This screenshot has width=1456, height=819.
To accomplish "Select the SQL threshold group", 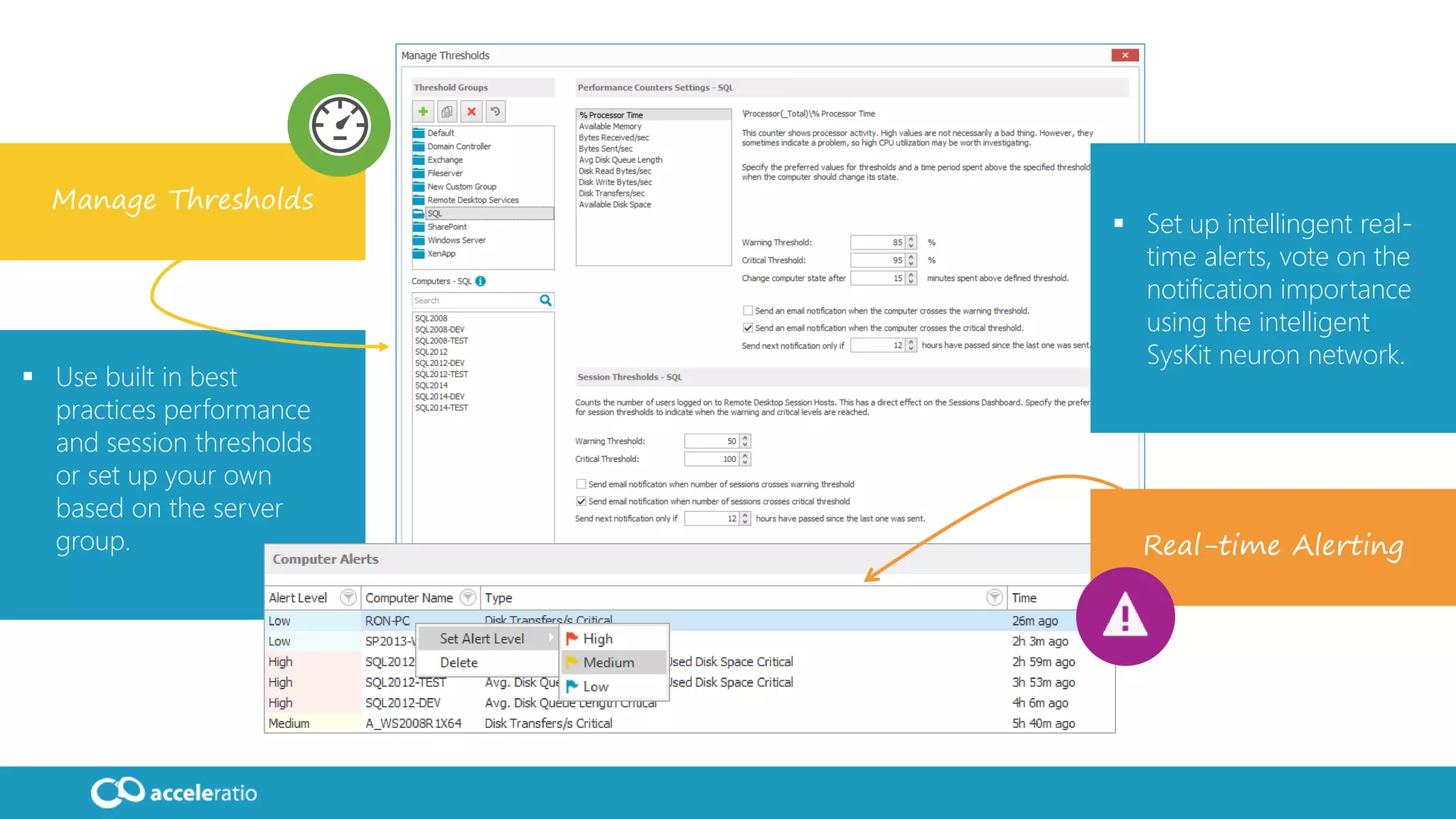I will 483,213.
